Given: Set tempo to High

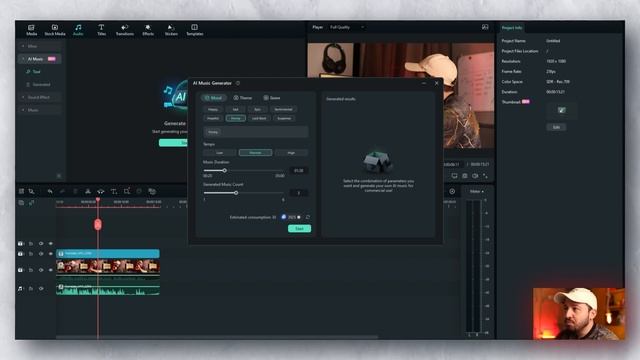Looking at the screenshot, I should tap(291, 153).
